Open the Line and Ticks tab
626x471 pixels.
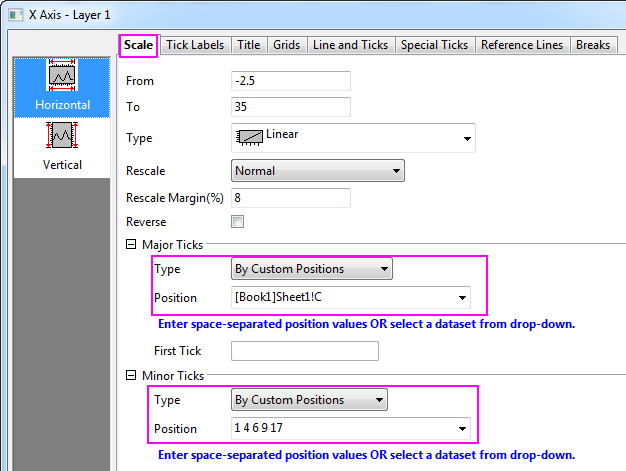point(350,45)
